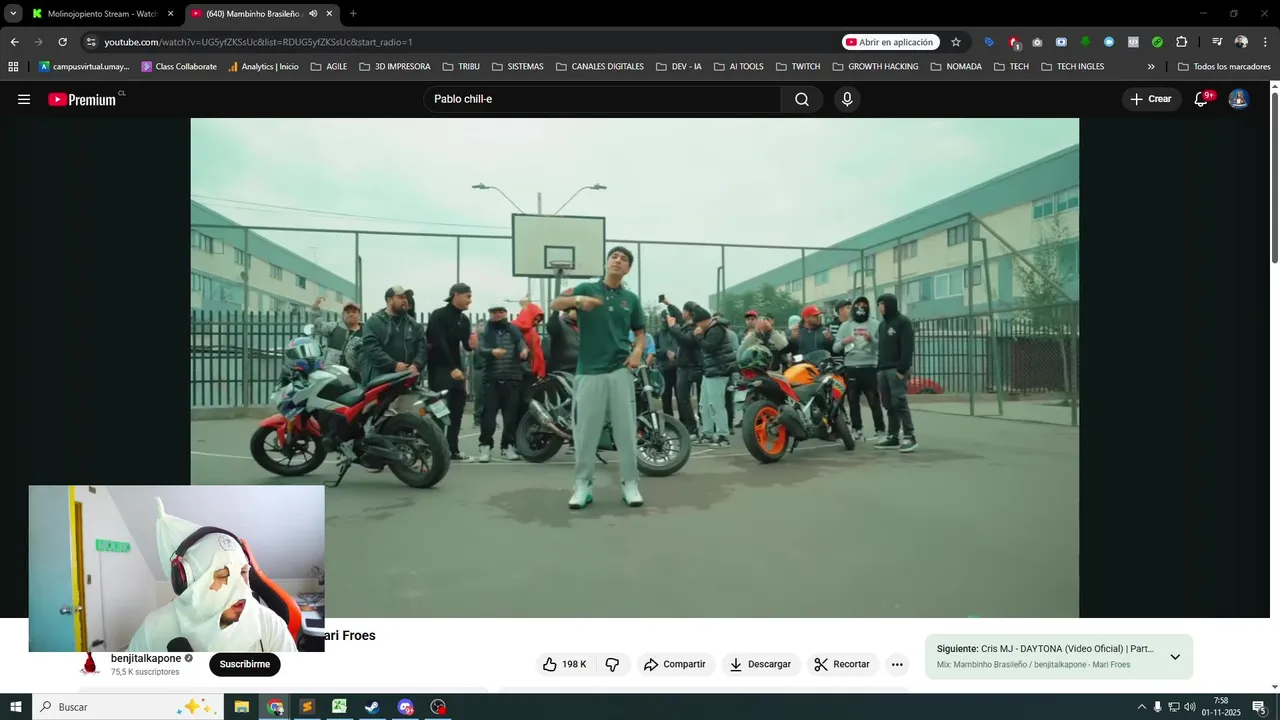Open more actions three-dot menu under video

click(x=897, y=664)
